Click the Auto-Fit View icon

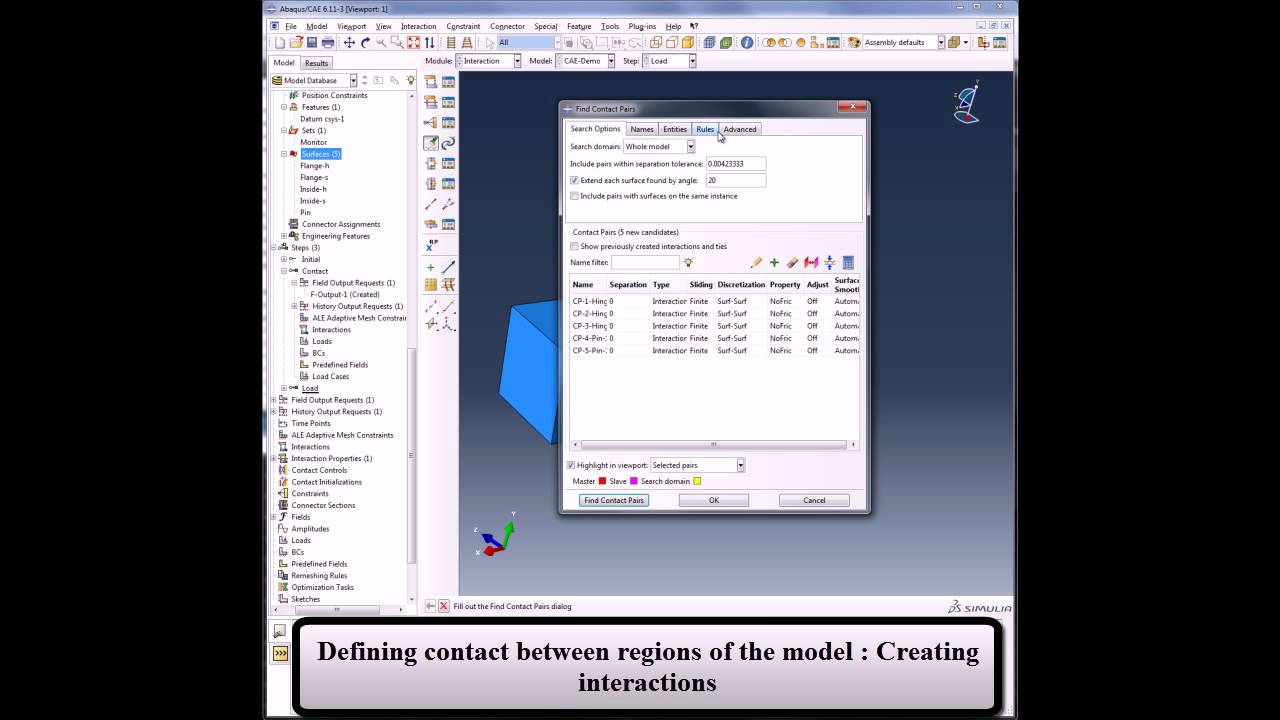click(413, 43)
